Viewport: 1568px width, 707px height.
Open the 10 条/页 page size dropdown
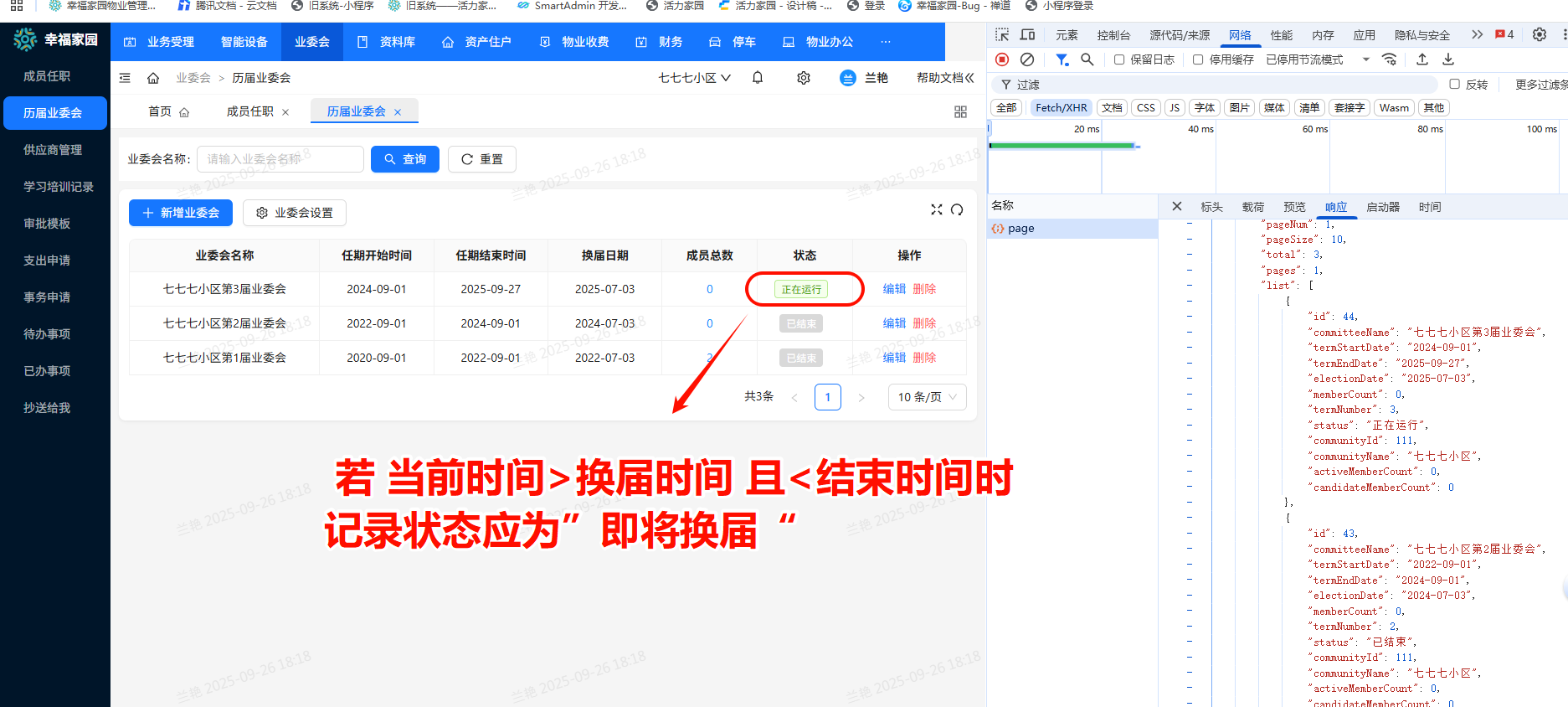click(927, 397)
